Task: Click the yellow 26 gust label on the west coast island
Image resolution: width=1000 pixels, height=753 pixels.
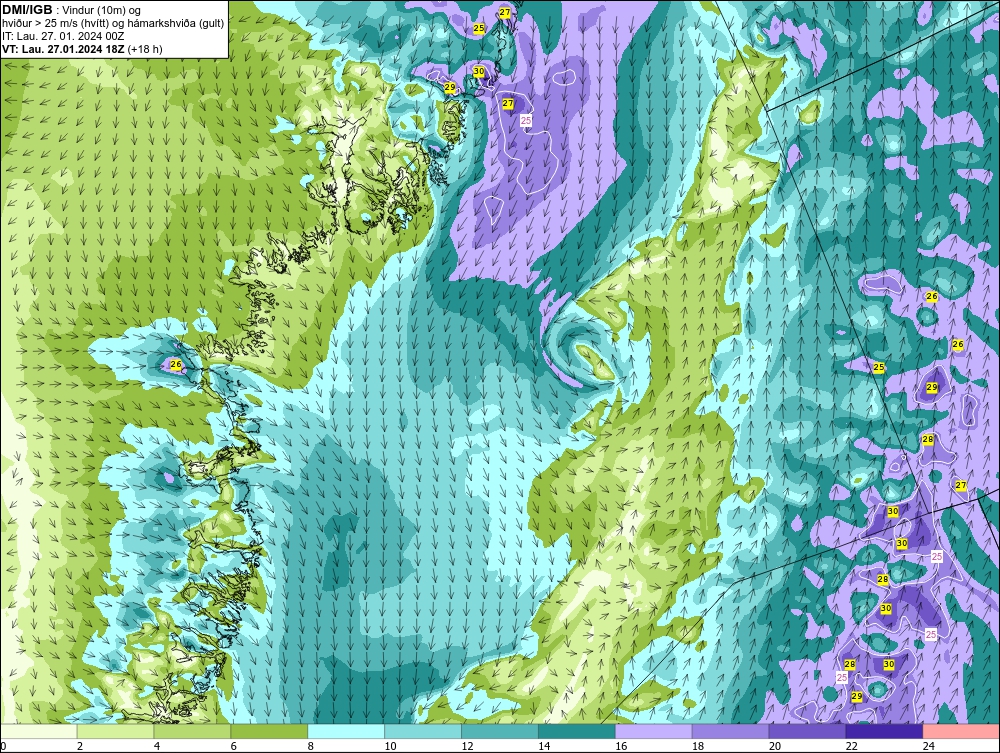Action: 176,365
